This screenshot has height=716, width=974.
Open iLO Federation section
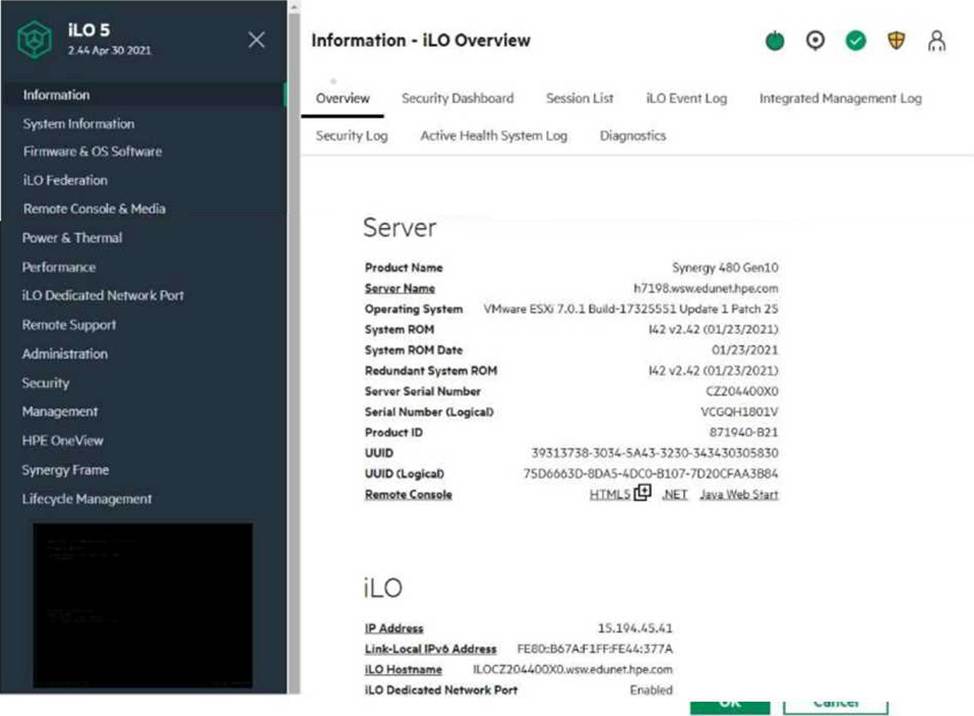(65, 180)
